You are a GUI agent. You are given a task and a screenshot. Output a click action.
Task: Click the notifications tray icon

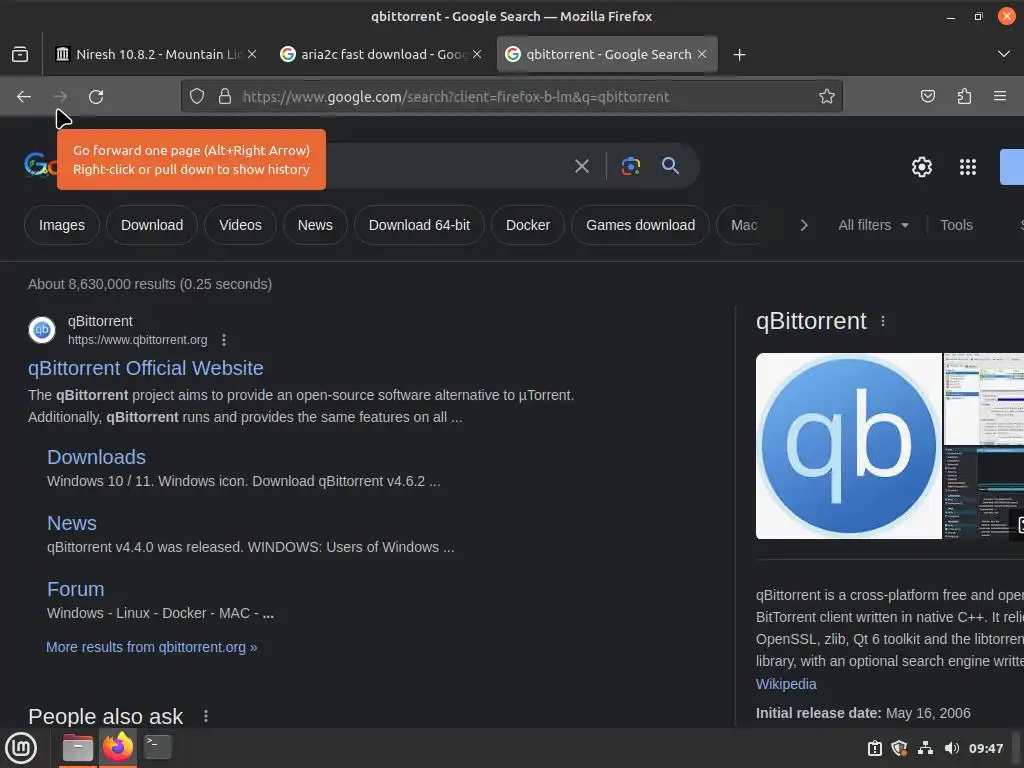coord(874,748)
